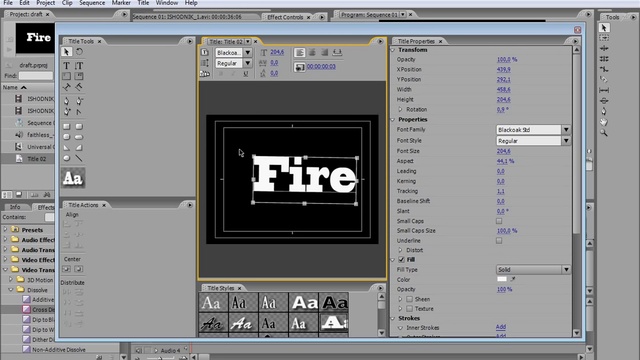
Task: Click the Aa style preview swatch in Title Tools
Action: 73,178
